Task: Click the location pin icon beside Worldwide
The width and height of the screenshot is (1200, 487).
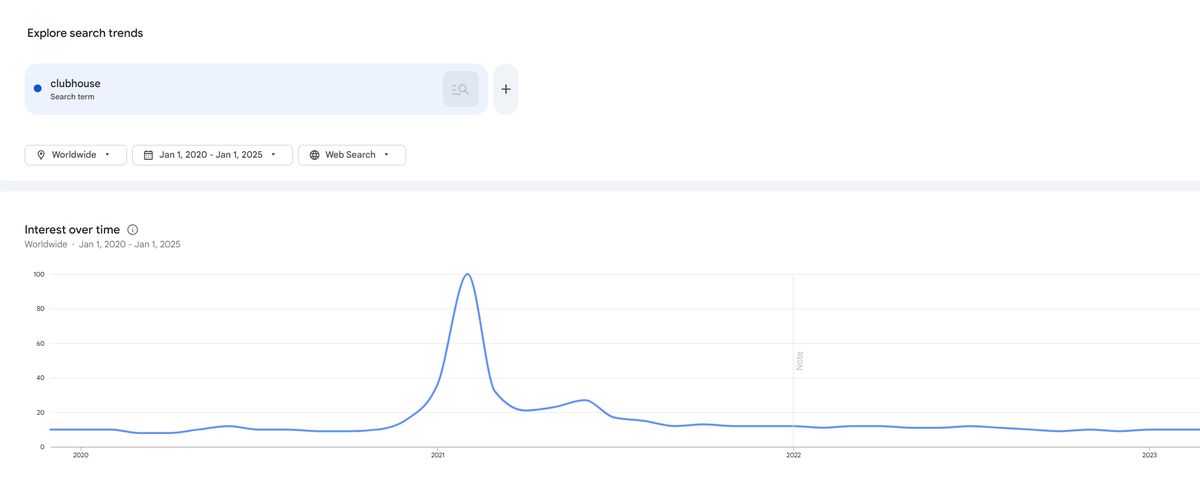Action: 41,155
